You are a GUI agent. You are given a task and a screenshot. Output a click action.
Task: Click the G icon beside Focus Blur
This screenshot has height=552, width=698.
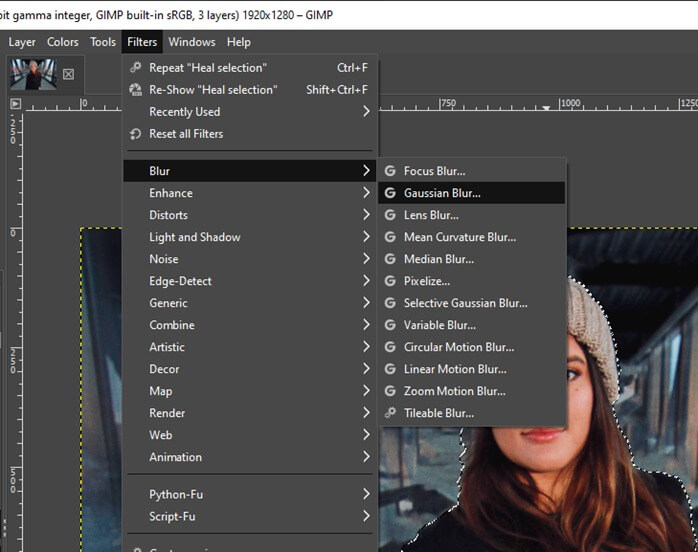coord(390,171)
